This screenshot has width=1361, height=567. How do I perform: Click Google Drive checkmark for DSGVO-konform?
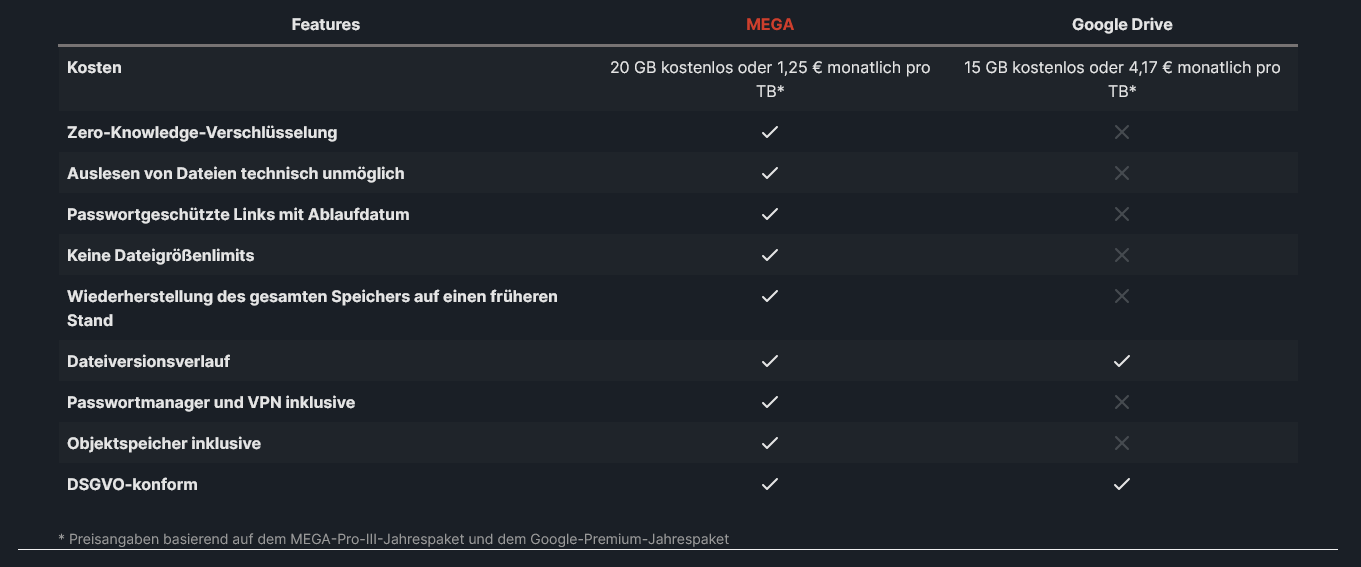(1122, 484)
